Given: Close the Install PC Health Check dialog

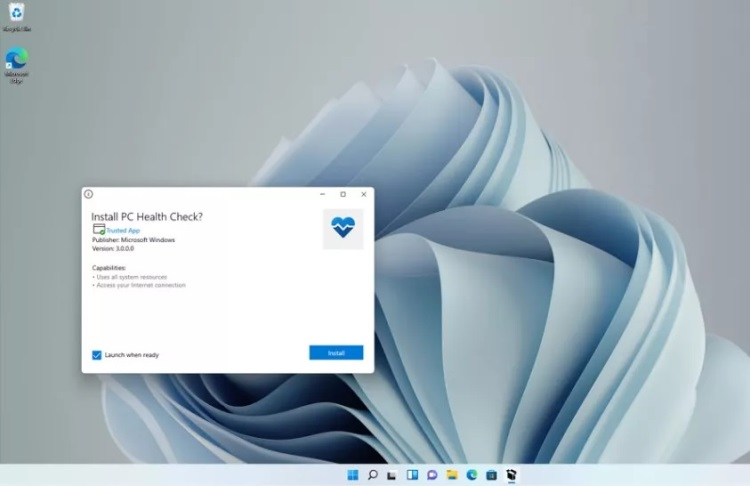Looking at the screenshot, I should click(364, 194).
